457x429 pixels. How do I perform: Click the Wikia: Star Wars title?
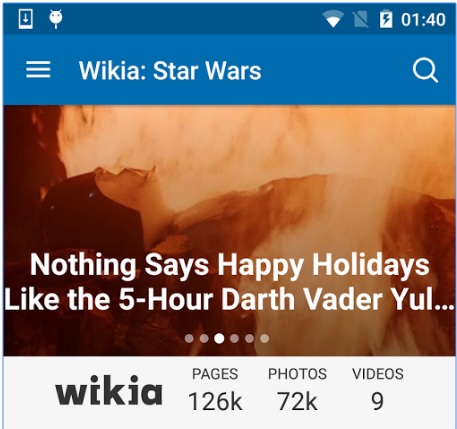[x=170, y=71]
